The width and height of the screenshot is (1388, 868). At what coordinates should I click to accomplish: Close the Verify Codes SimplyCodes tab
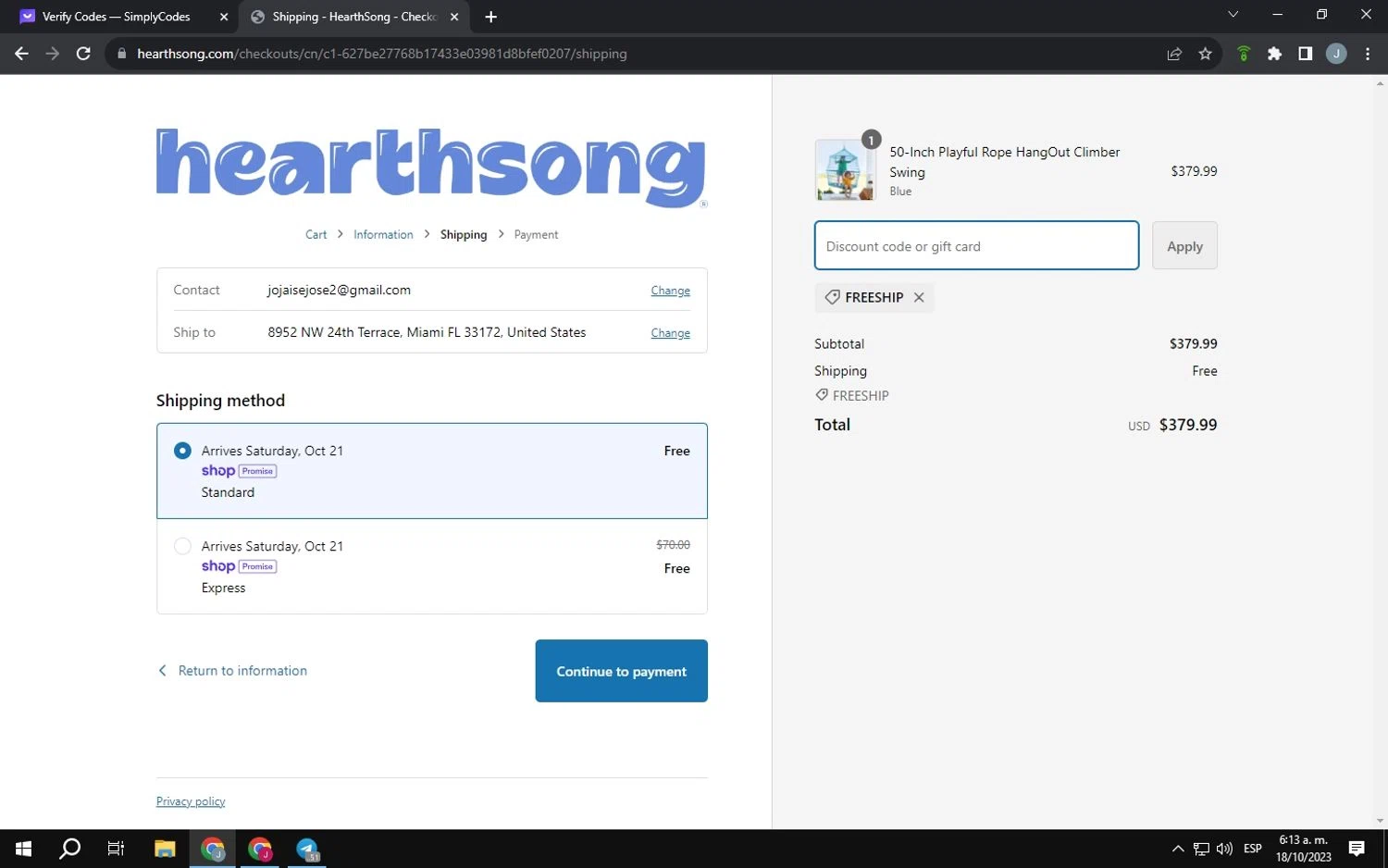[x=224, y=17]
